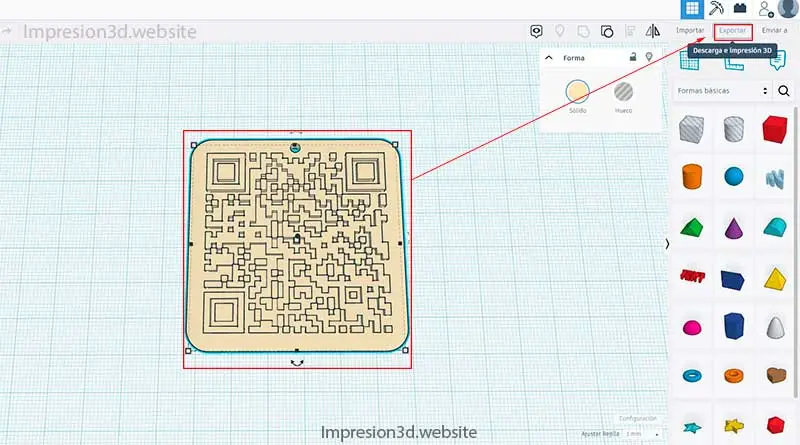Pick the dark blue Polygon shape
Image resolution: width=800 pixels, height=445 pixels.
coord(734,326)
